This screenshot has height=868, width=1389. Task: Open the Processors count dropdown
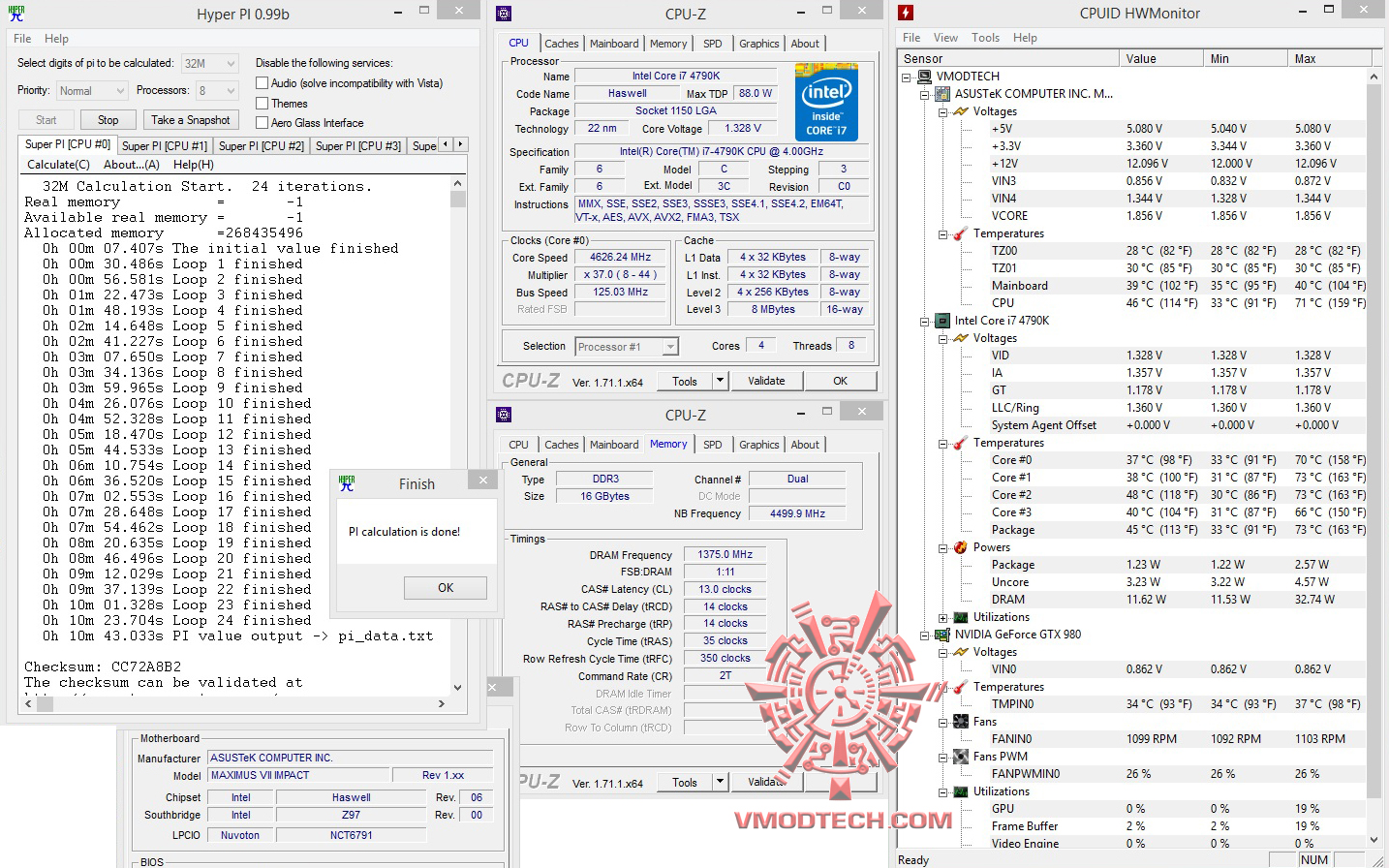[x=217, y=91]
